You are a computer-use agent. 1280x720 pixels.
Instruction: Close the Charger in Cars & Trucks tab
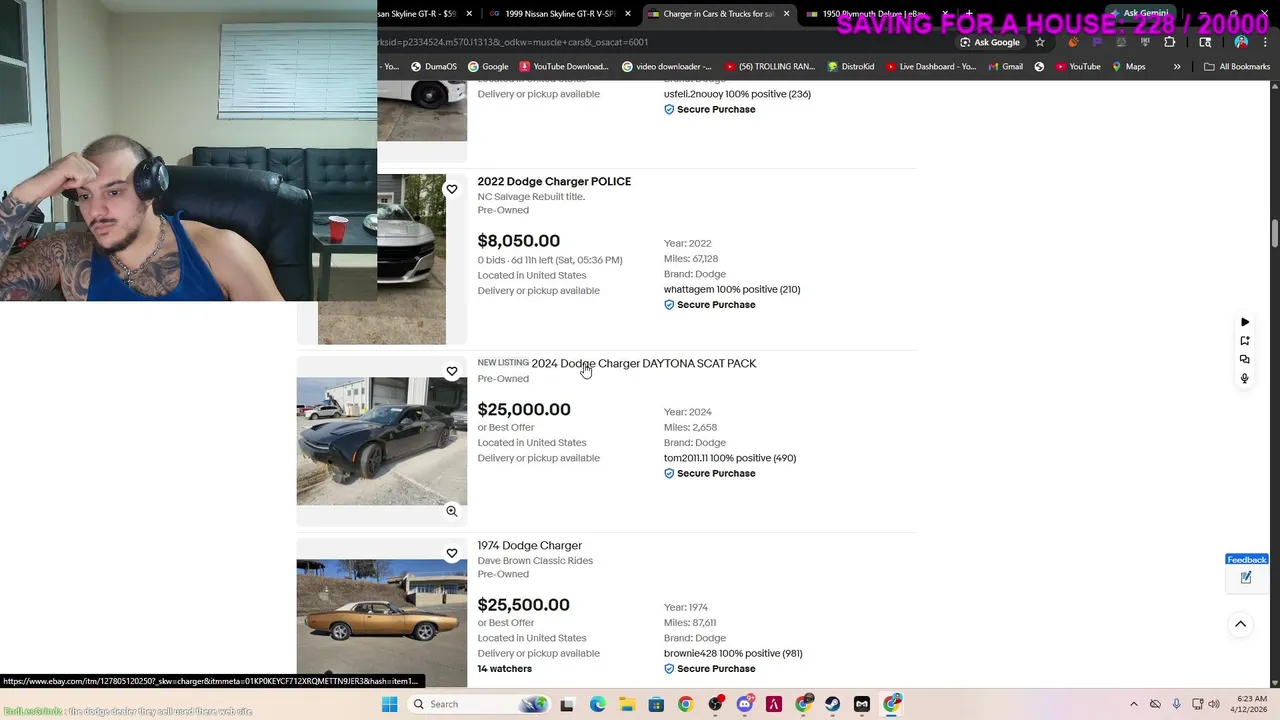[x=786, y=14]
